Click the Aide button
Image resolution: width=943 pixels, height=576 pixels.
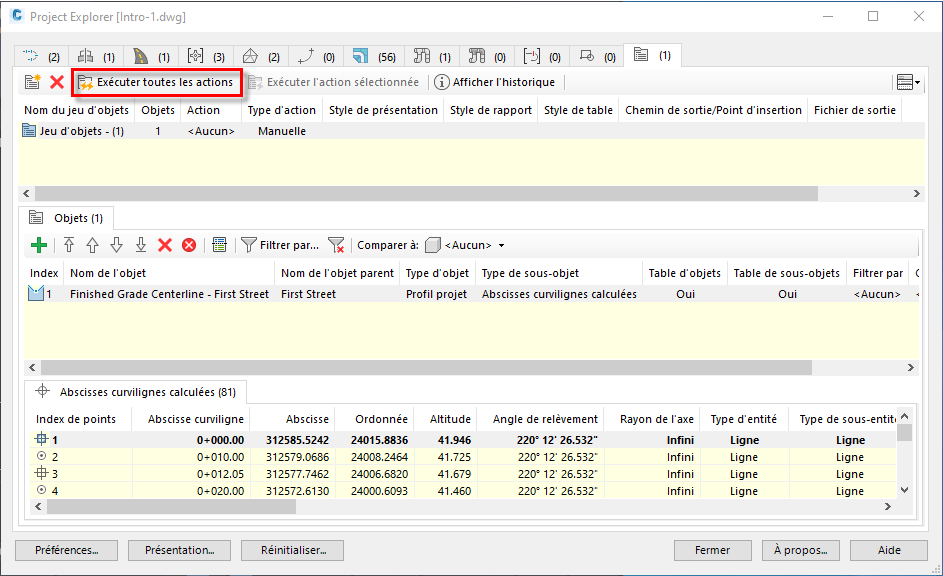[x=889, y=550]
